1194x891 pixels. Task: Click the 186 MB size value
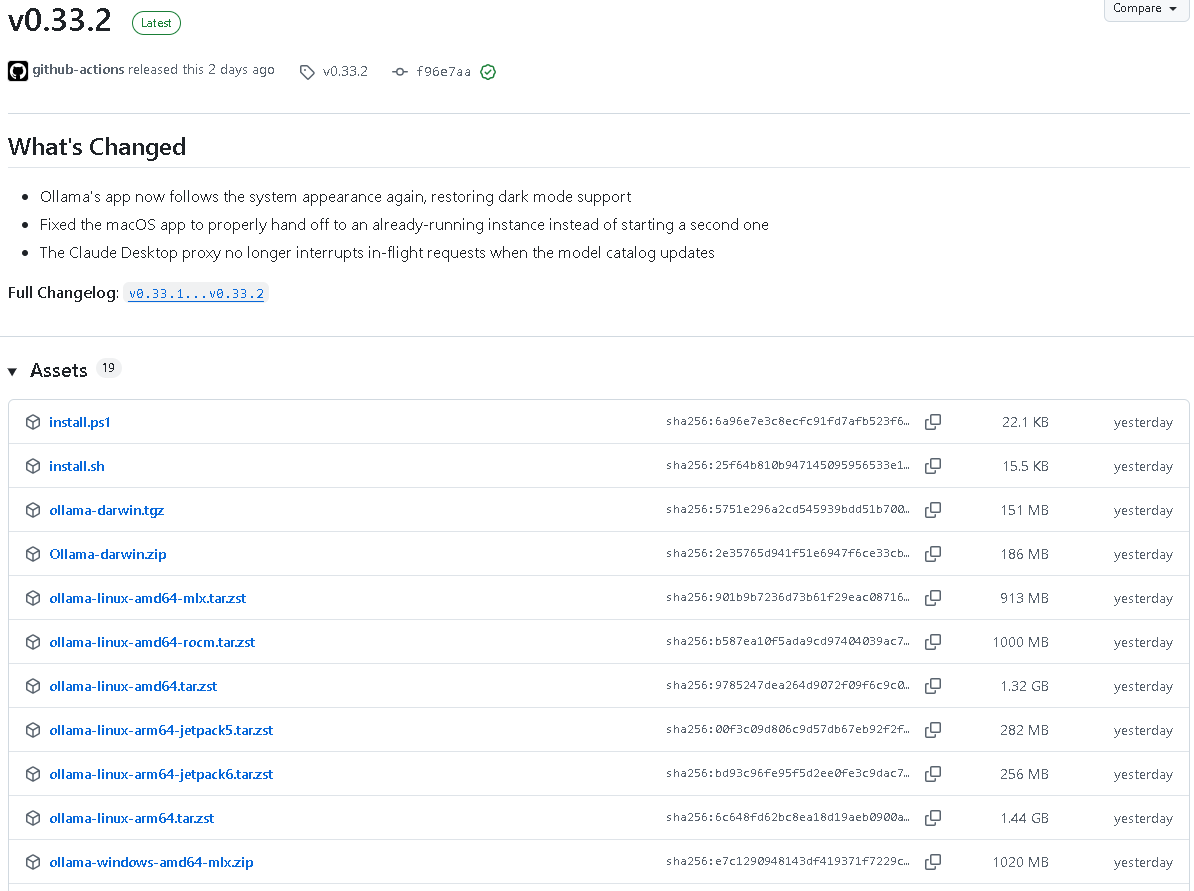tap(1024, 554)
